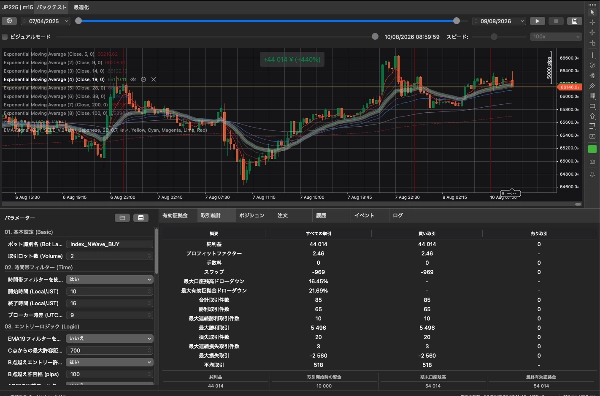The image size is (600, 396).
Task: Click the chart horizontal scrollbar thumb
Action: (578, 205)
